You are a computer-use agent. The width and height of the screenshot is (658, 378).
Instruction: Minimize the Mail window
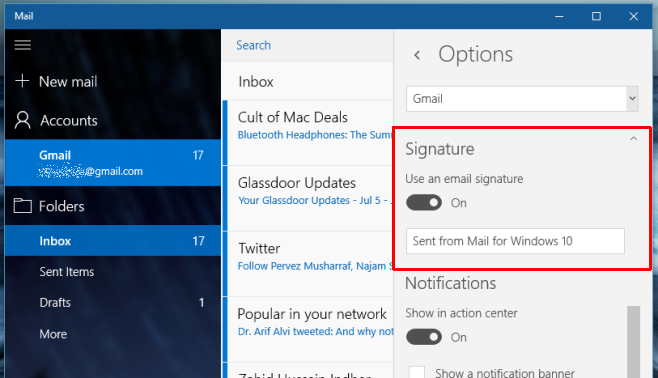tap(559, 16)
